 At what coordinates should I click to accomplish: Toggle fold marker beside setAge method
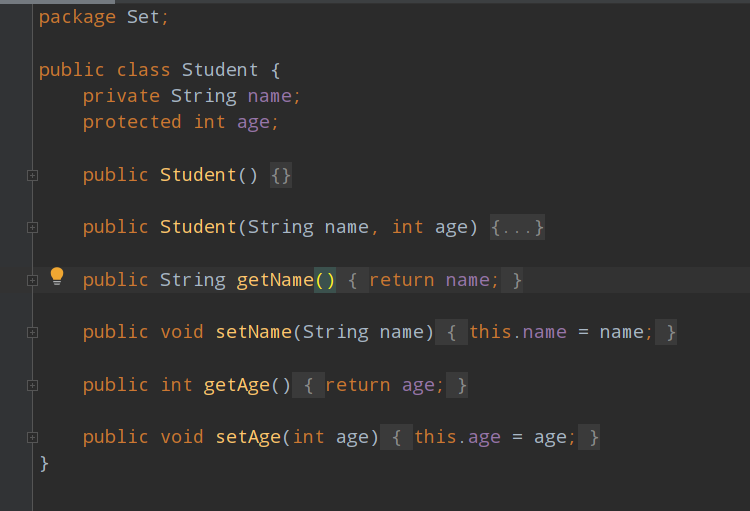[32, 437]
